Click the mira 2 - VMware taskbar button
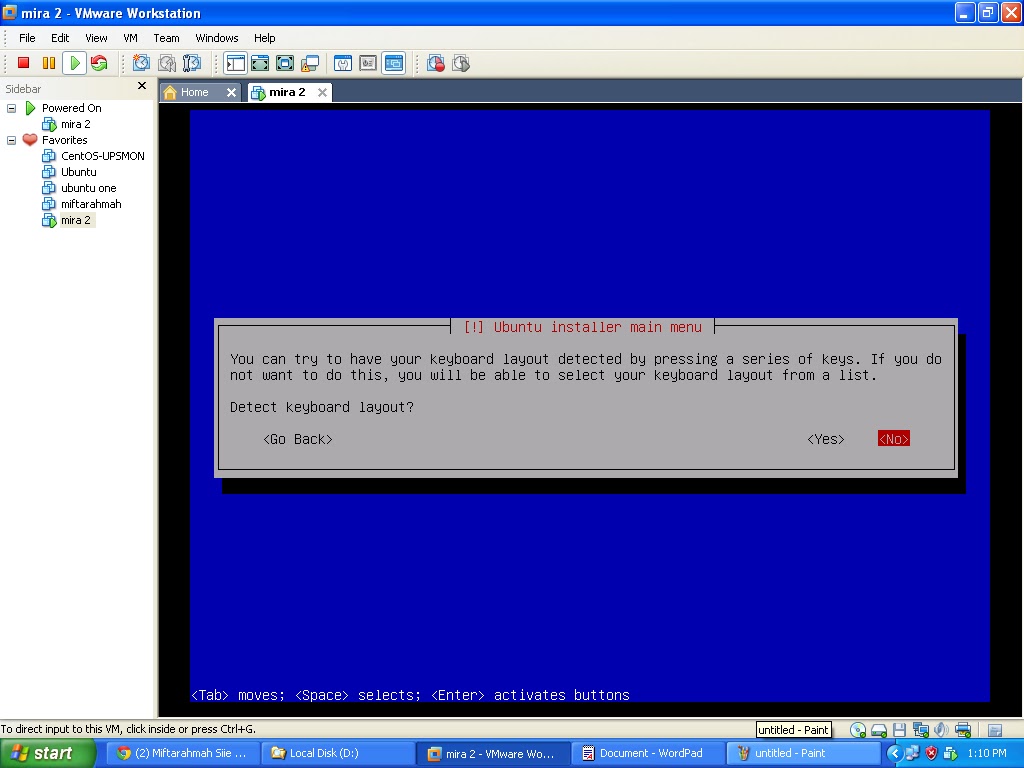Image resolution: width=1024 pixels, height=768 pixels. (x=492, y=753)
